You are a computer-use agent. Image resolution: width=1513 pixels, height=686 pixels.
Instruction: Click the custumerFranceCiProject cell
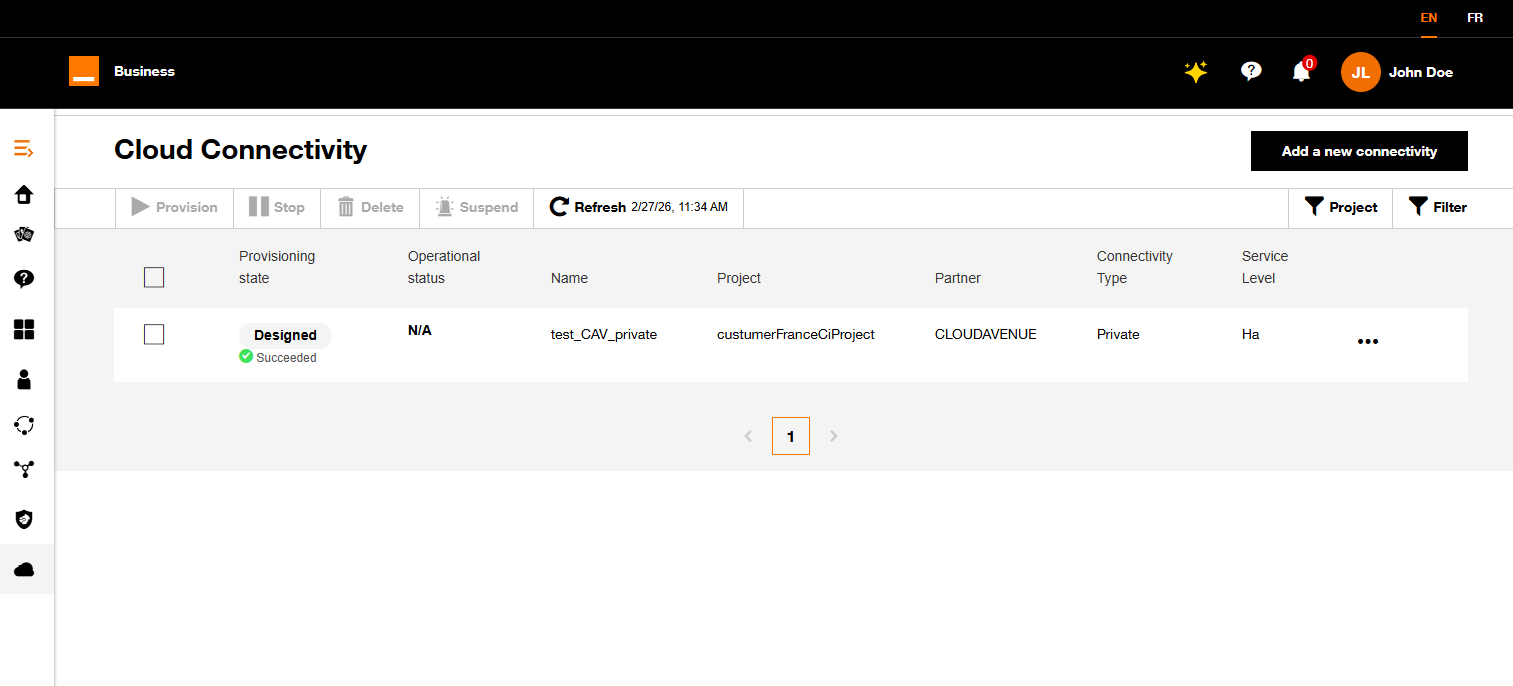(x=796, y=334)
